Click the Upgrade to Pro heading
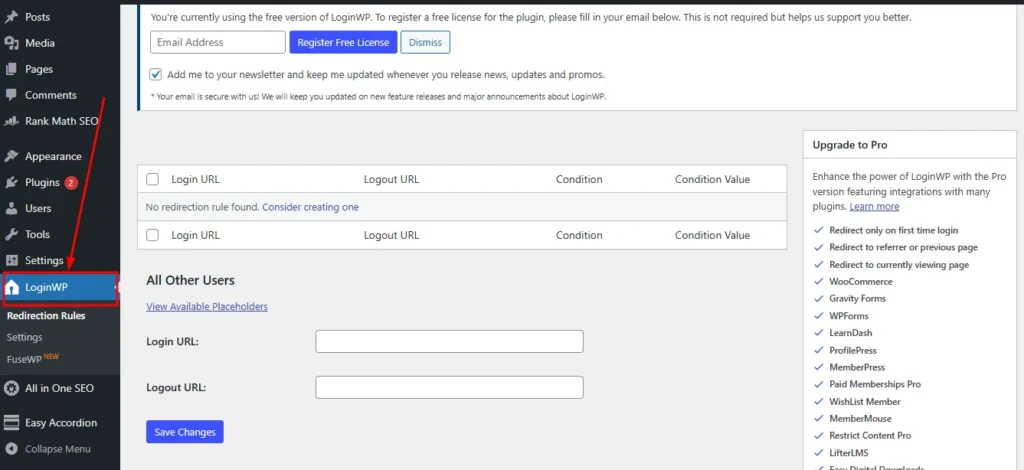This screenshot has height=470, width=1024. [x=850, y=145]
